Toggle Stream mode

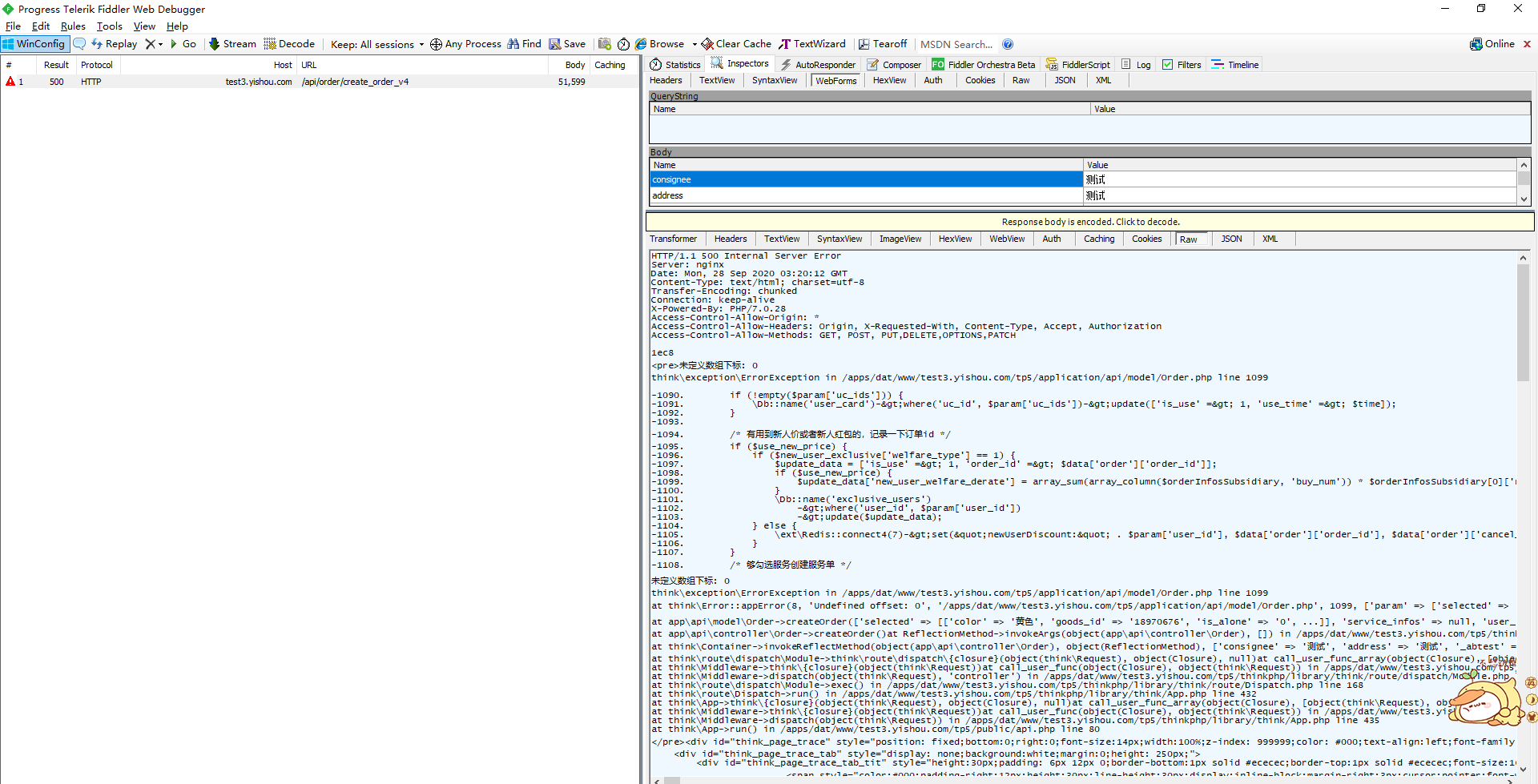point(232,44)
